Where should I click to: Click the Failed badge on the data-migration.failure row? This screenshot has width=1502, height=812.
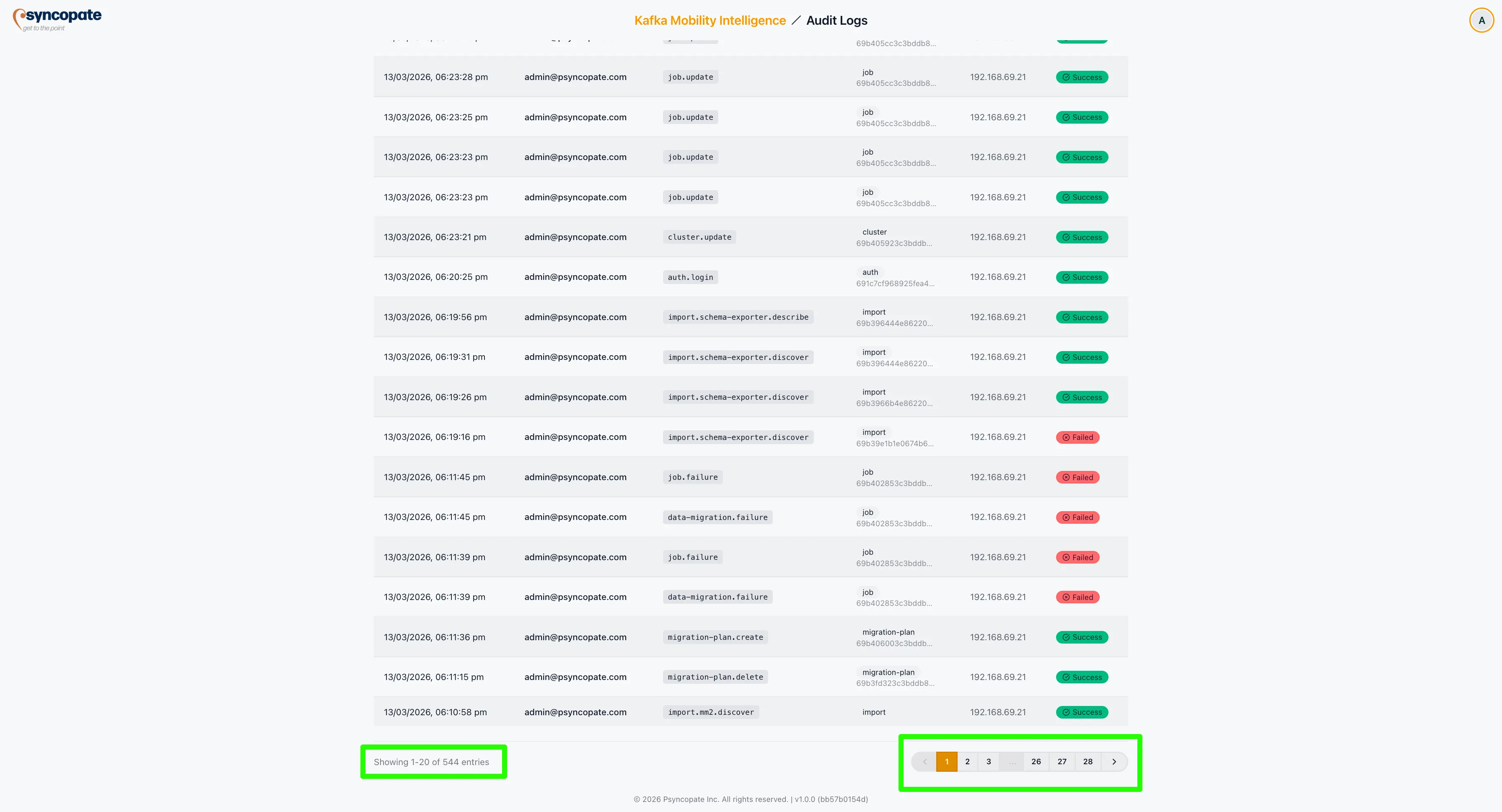coord(1077,517)
